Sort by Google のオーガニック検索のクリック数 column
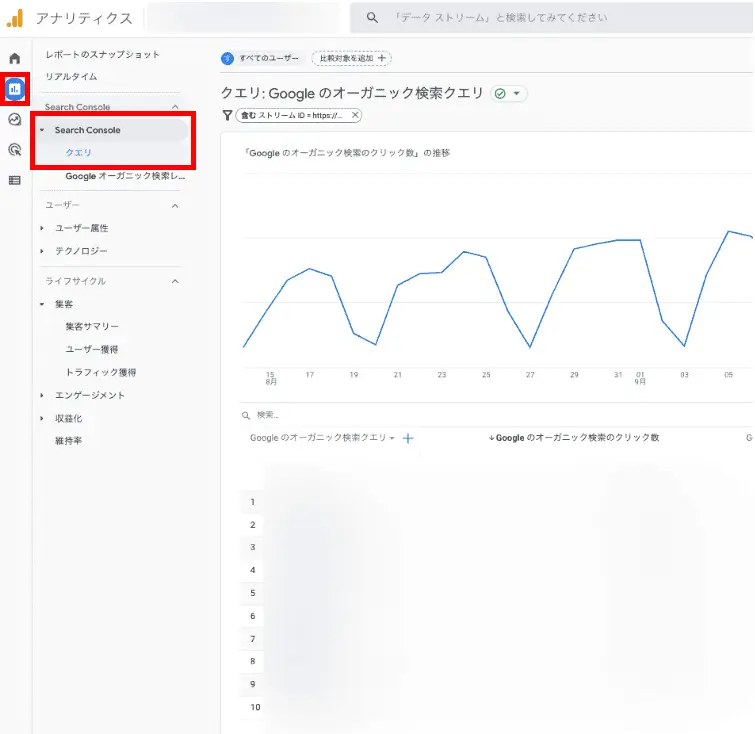 coord(574,438)
